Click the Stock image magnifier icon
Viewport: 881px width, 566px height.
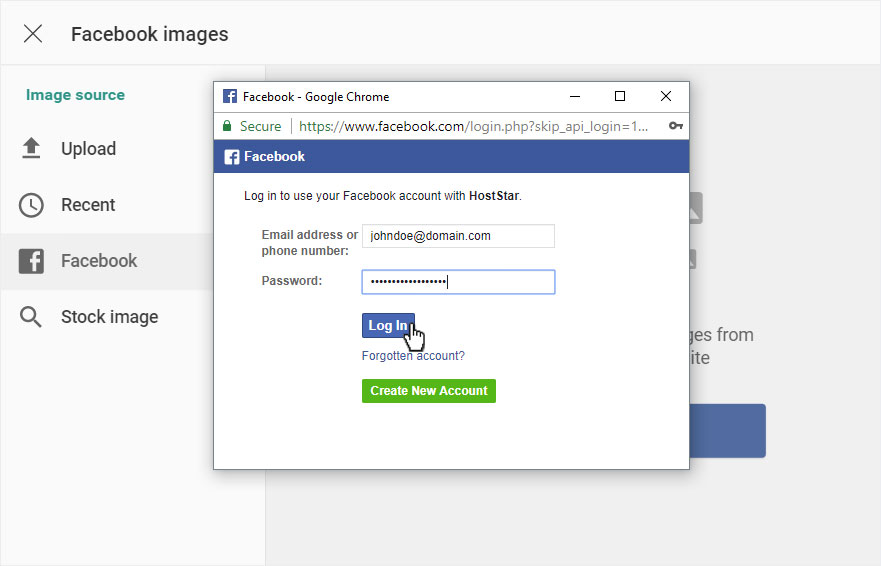tap(31, 317)
